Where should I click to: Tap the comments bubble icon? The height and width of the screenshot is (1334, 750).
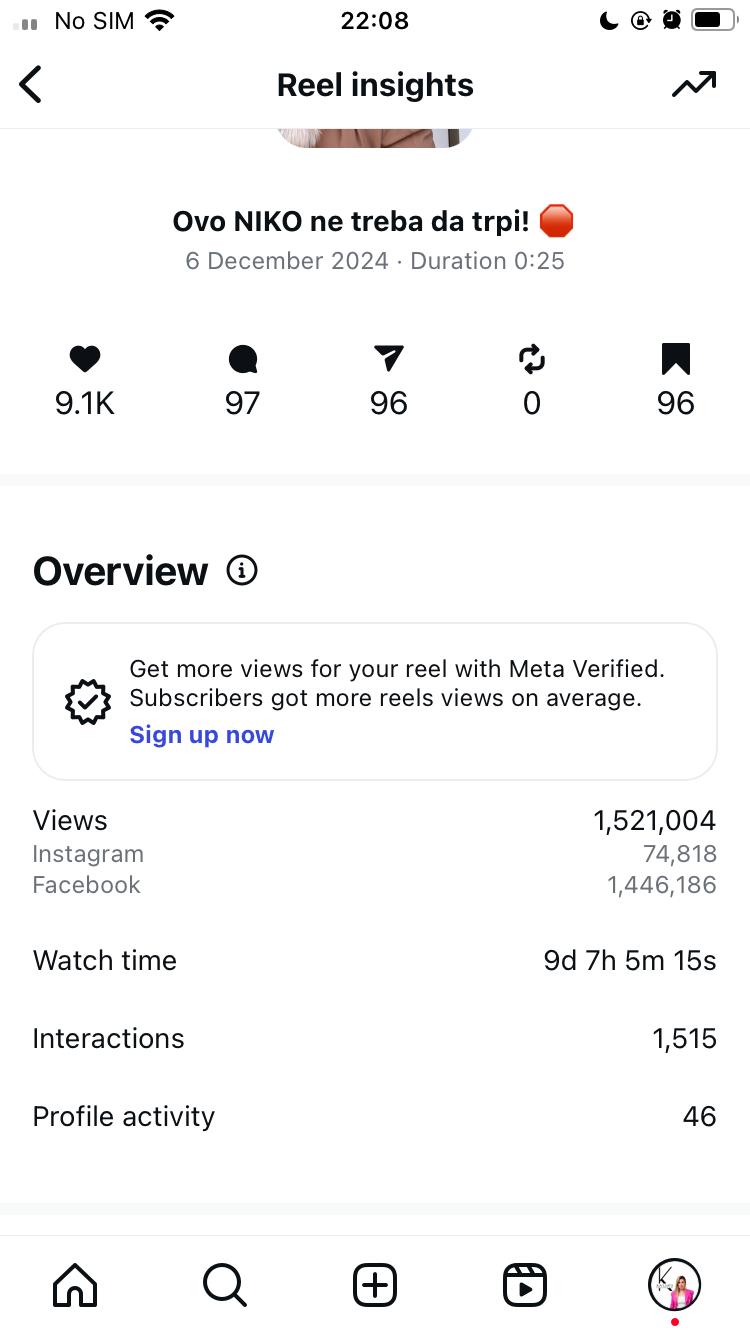[242, 359]
